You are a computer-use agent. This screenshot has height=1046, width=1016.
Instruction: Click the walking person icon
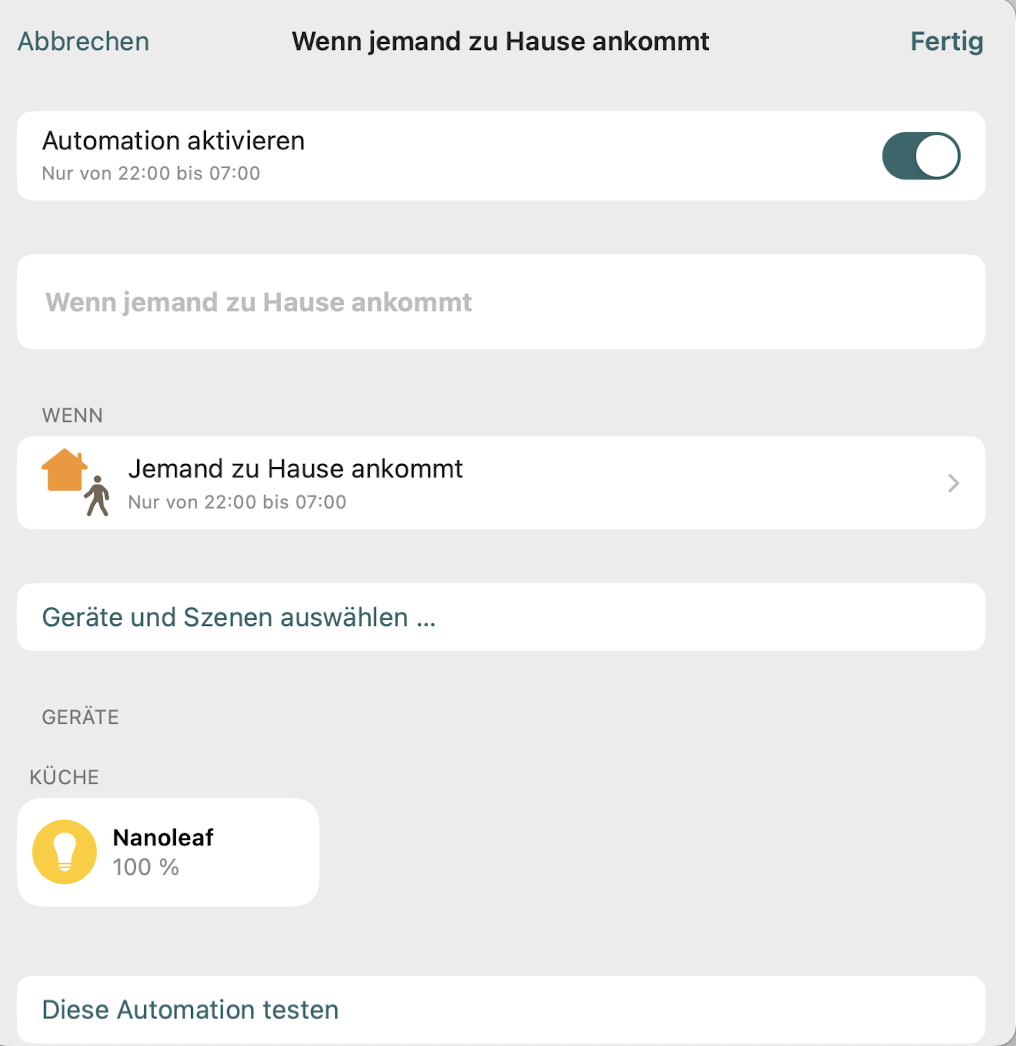[x=97, y=496]
